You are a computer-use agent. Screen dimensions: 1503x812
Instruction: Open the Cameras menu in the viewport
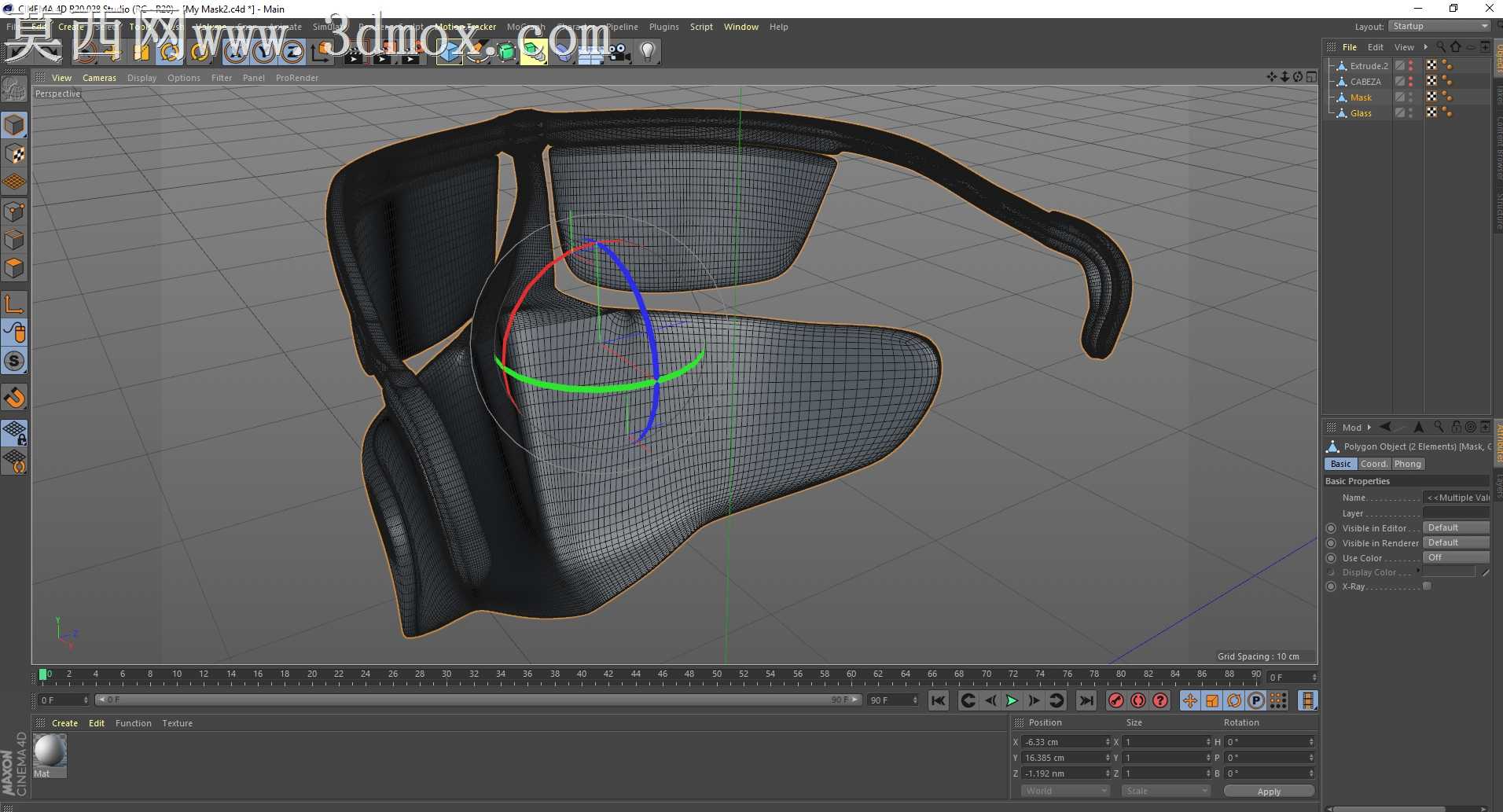tap(99, 78)
